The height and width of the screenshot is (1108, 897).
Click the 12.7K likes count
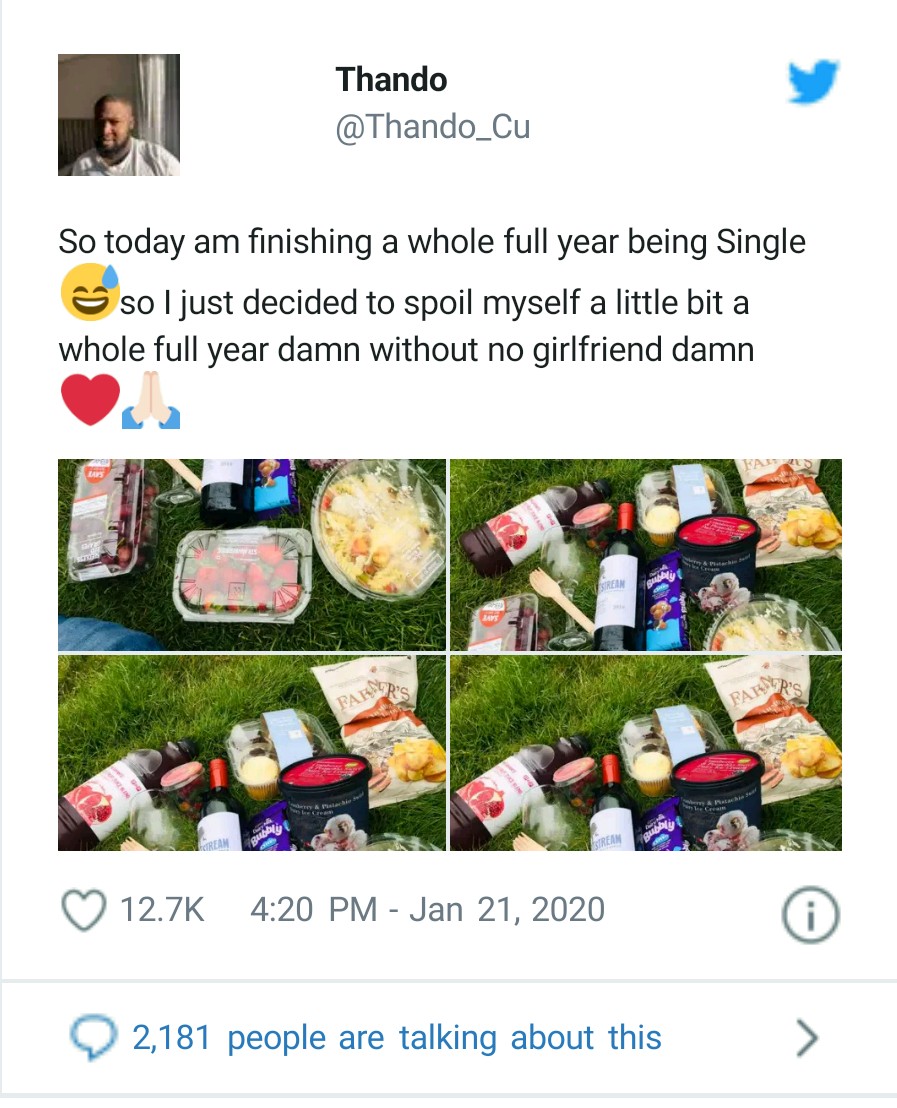[161, 910]
